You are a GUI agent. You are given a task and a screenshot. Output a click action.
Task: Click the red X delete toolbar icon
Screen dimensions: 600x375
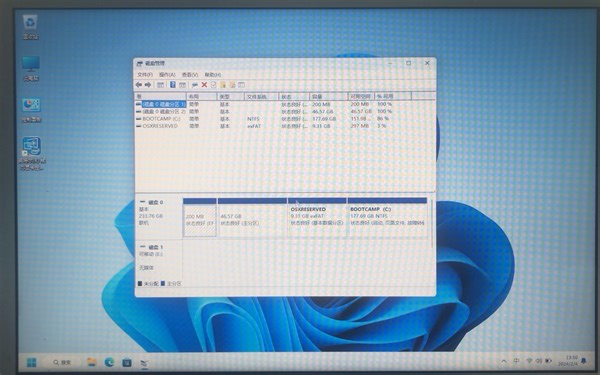point(204,85)
